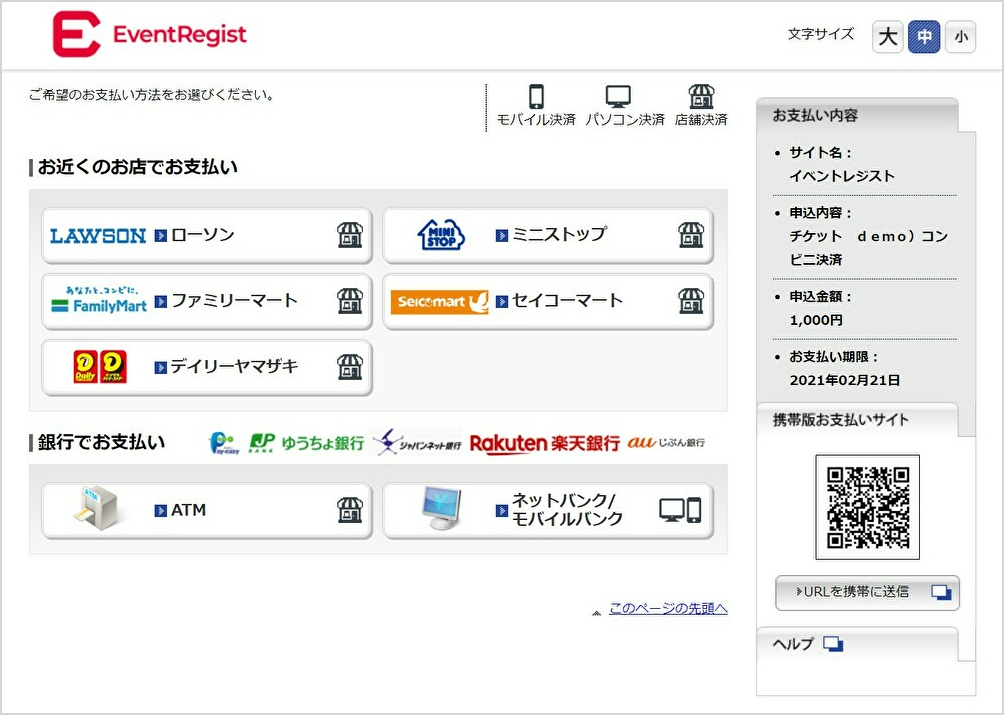This screenshot has width=1004, height=715.
Task: Click the mobile payment QR code
Action: [x=868, y=507]
